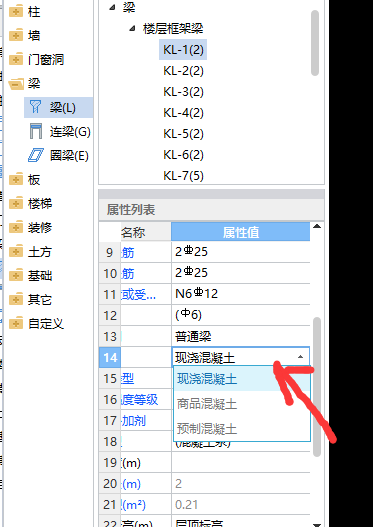
Task: Click row 17 property name 加剂
Action: coord(133,421)
